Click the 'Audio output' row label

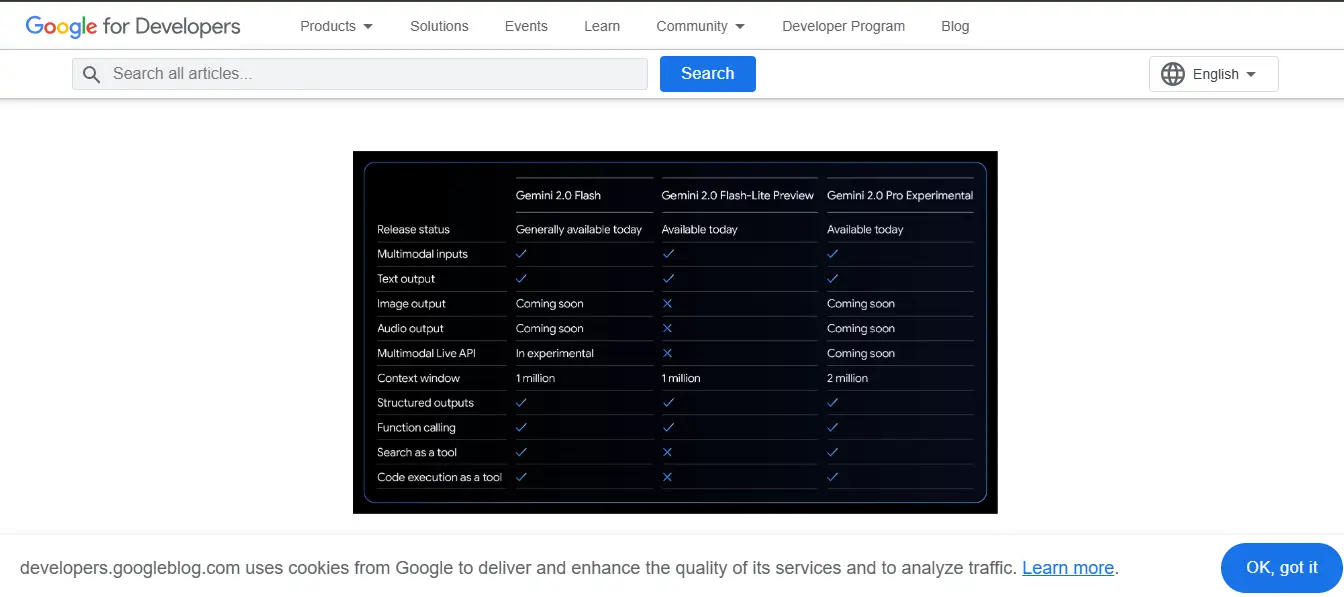point(410,328)
